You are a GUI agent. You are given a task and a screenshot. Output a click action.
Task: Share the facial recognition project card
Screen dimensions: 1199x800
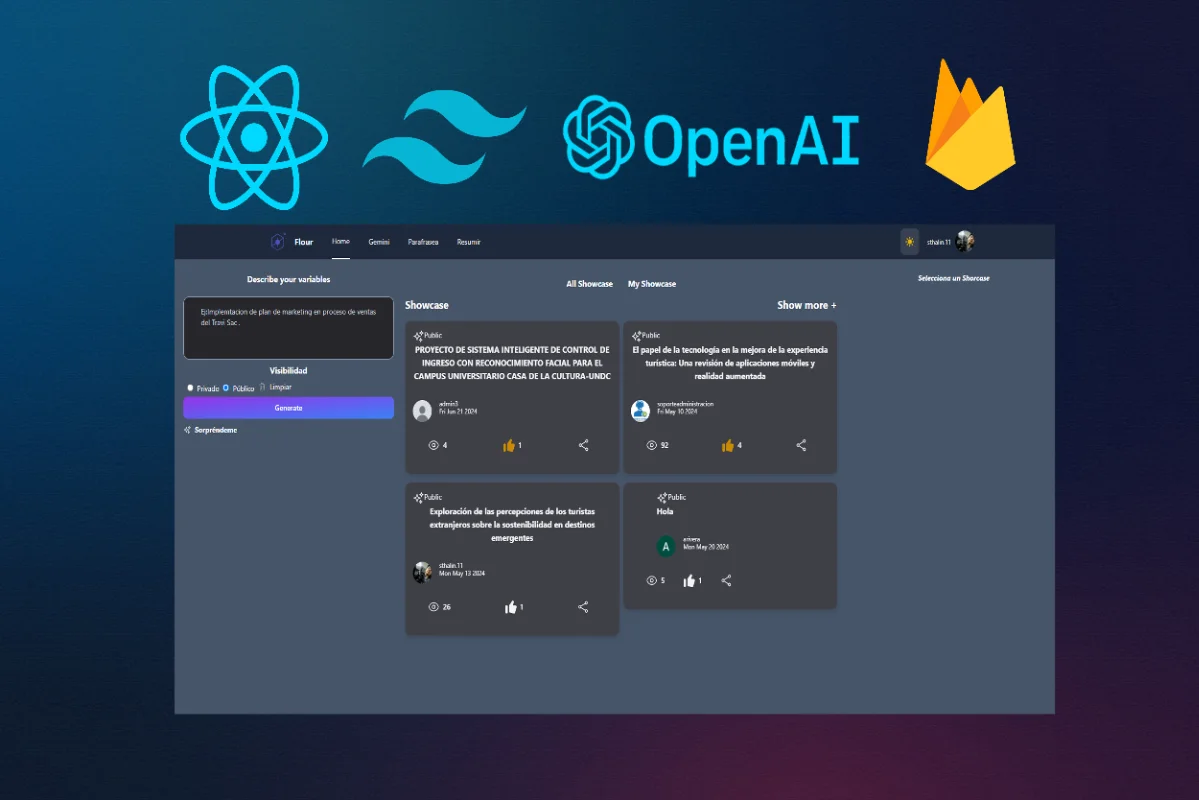(584, 445)
